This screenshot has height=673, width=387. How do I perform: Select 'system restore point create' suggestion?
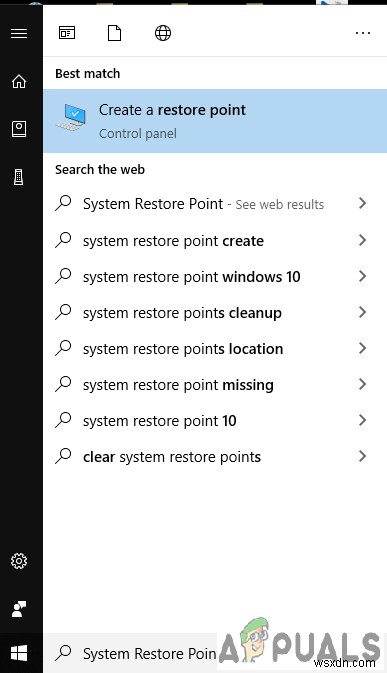(x=215, y=240)
